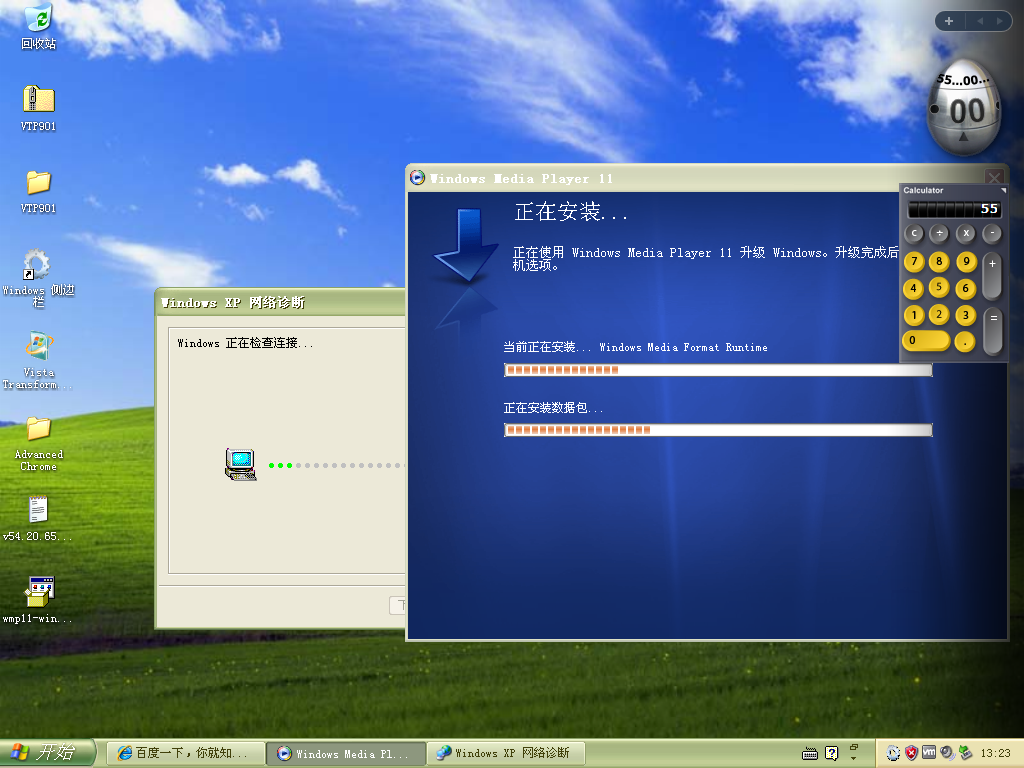The image size is (1024, 768).
Task: Select the wmp11 installer desktop icon
Action: coord(40,592)
